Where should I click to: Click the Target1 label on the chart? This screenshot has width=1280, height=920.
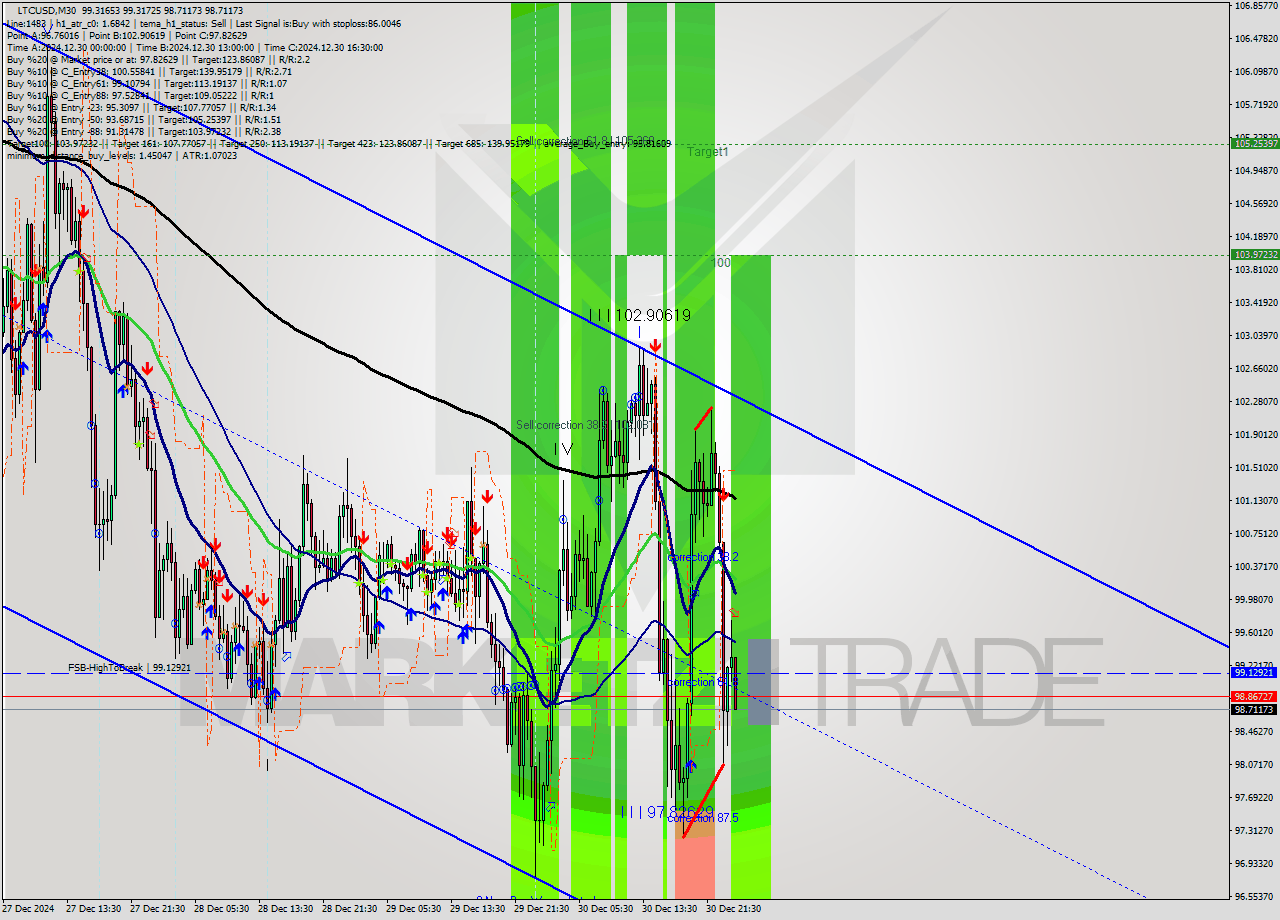pos(708,152)
